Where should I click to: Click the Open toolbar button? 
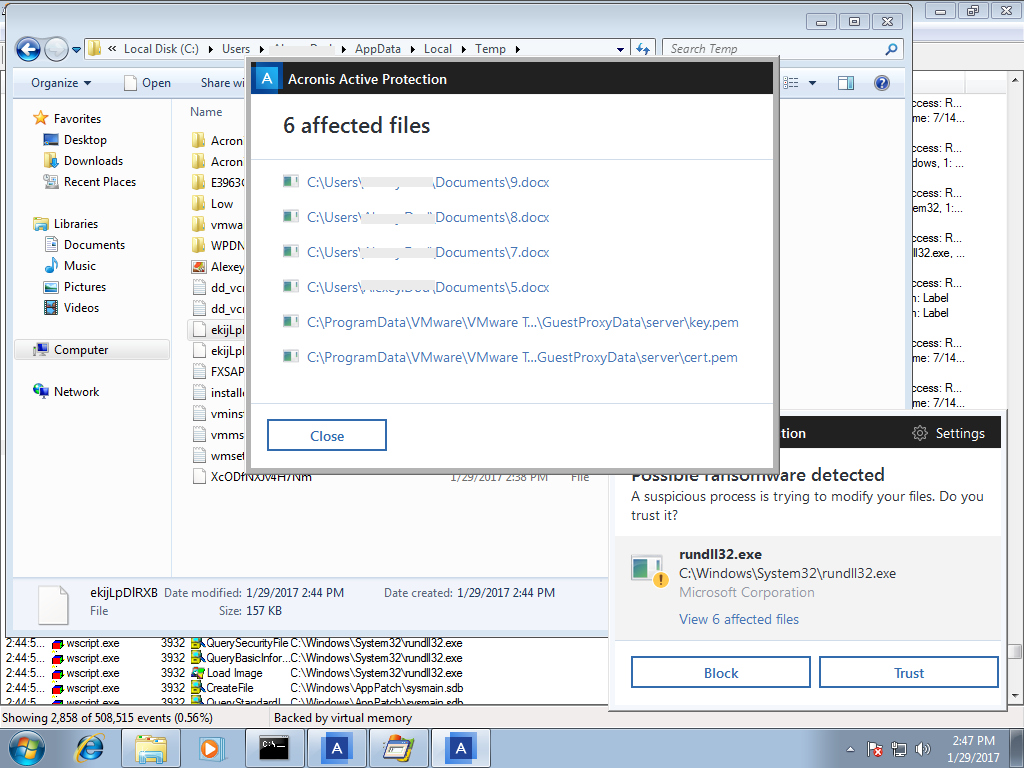(148, 83)
